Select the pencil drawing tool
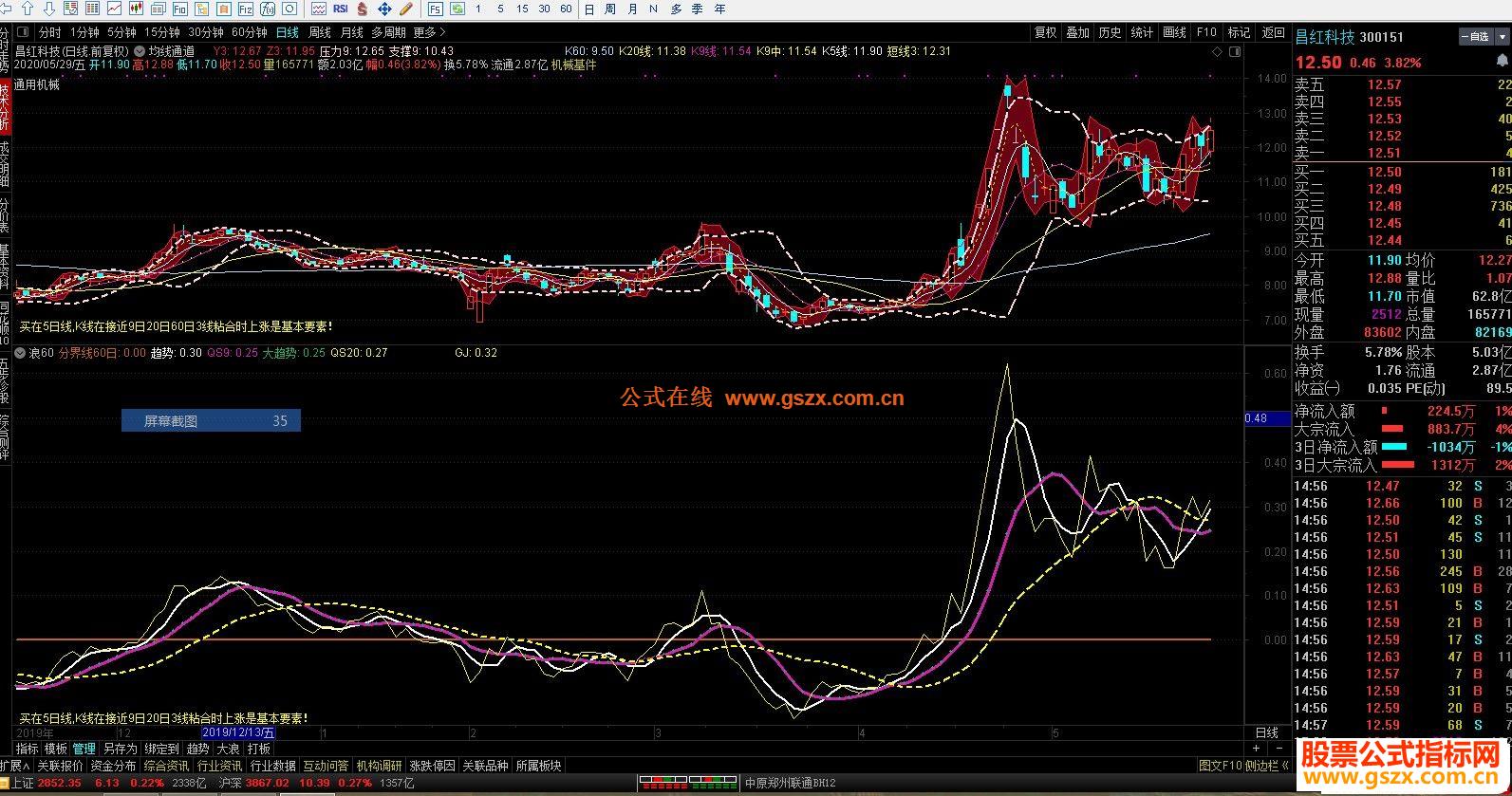Image resolution: width=1512 pixels, height=796 pixels. pos(405,9)
